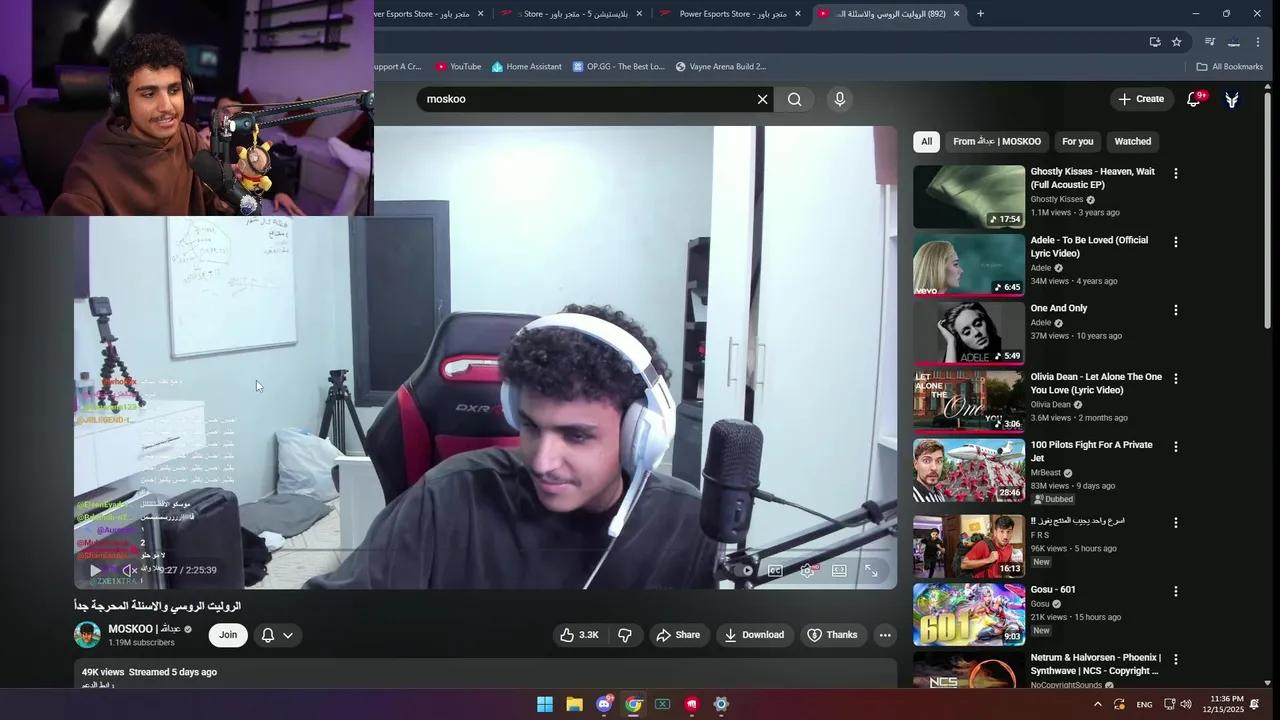Open the video settings gear menu
The height and width of the screenshot is (720, 1280).
click(x=807, y=570)
